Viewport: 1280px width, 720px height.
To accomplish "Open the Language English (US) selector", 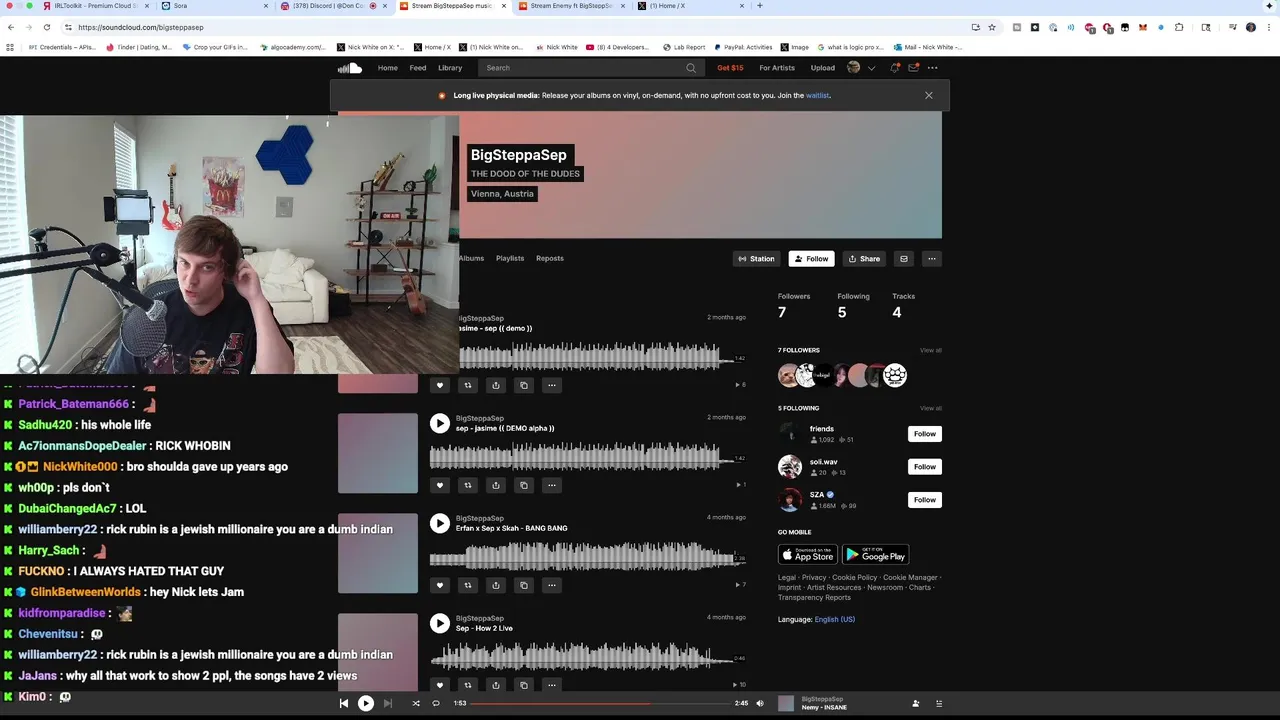I will point(834,619).
